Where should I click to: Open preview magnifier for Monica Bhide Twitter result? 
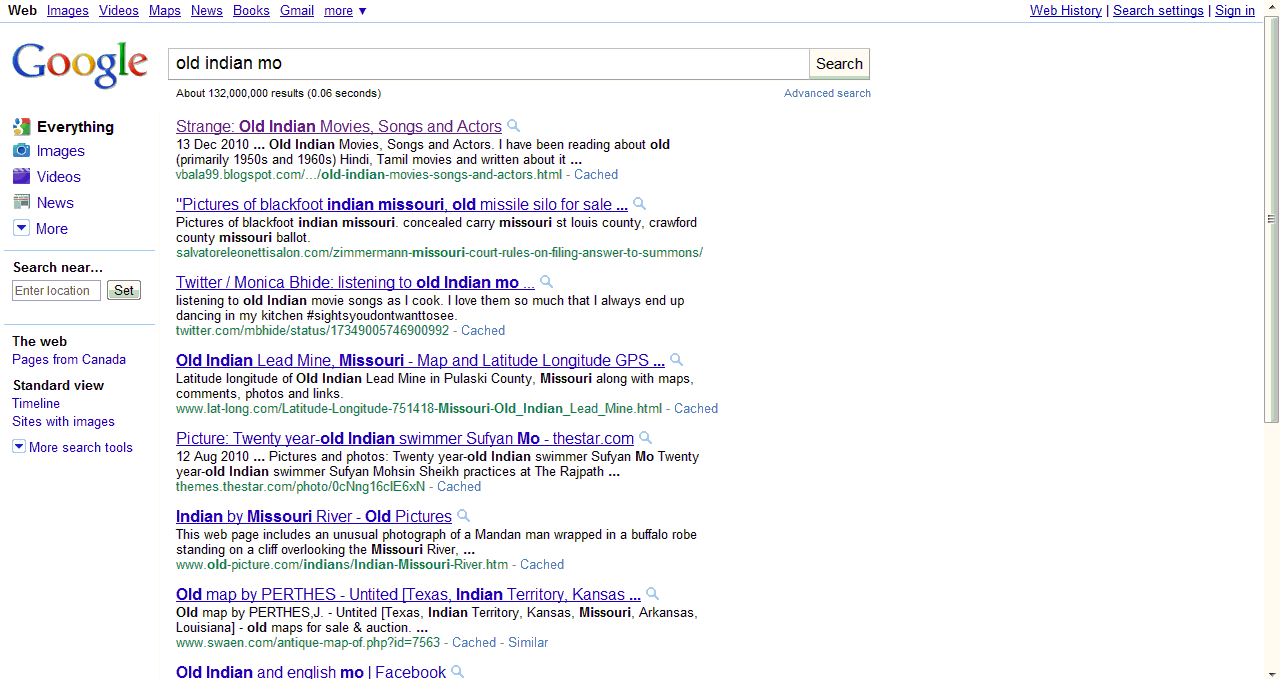547,282
